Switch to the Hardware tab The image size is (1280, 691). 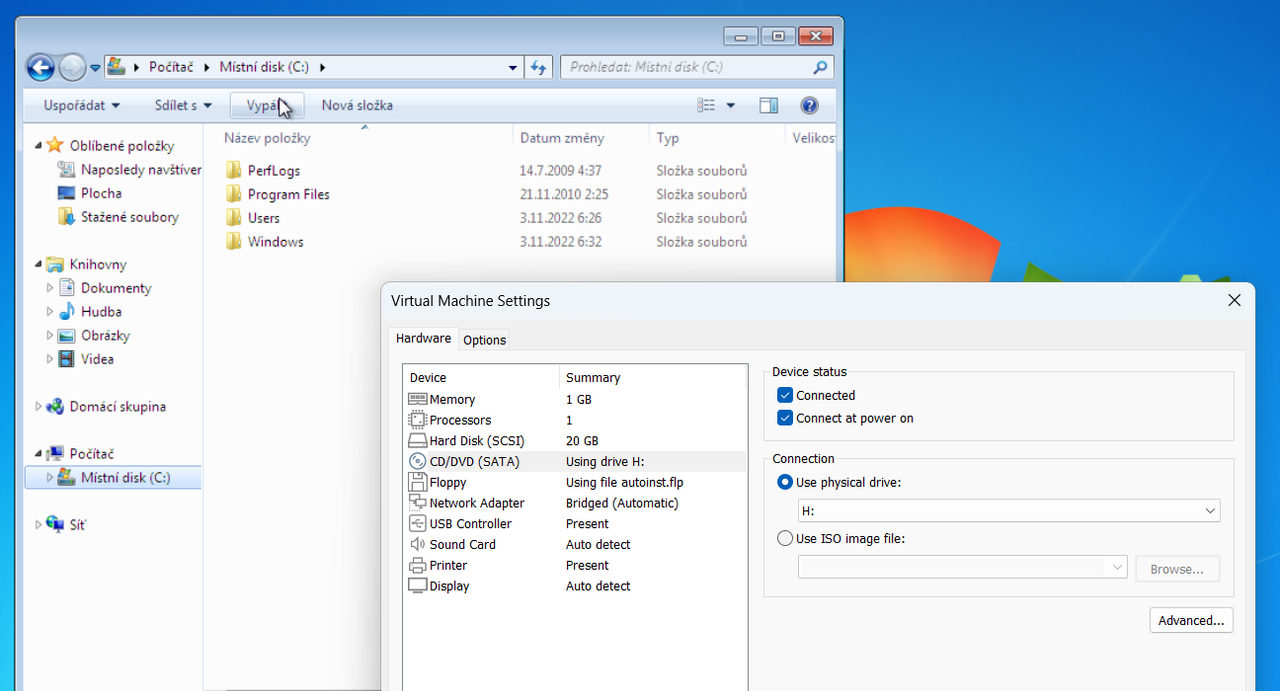tap(423, 339)
